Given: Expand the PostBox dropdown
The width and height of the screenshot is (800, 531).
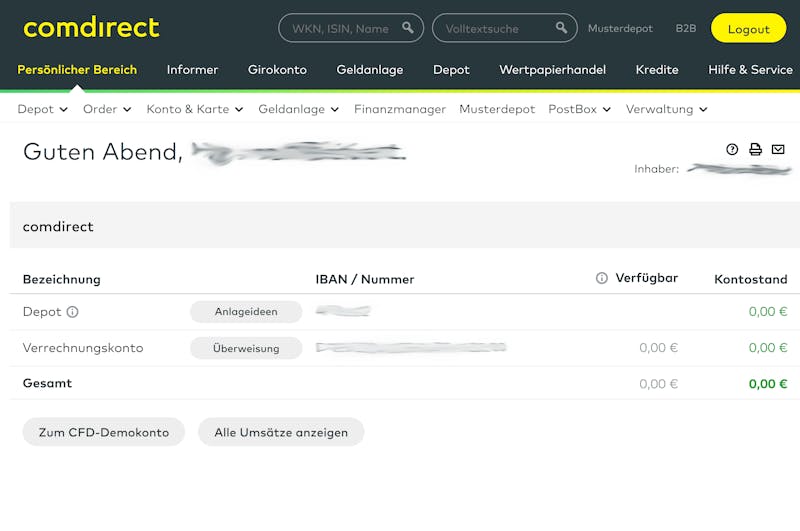Looking at the screenshot, I should pyautogui.click(x=580, y=109).
